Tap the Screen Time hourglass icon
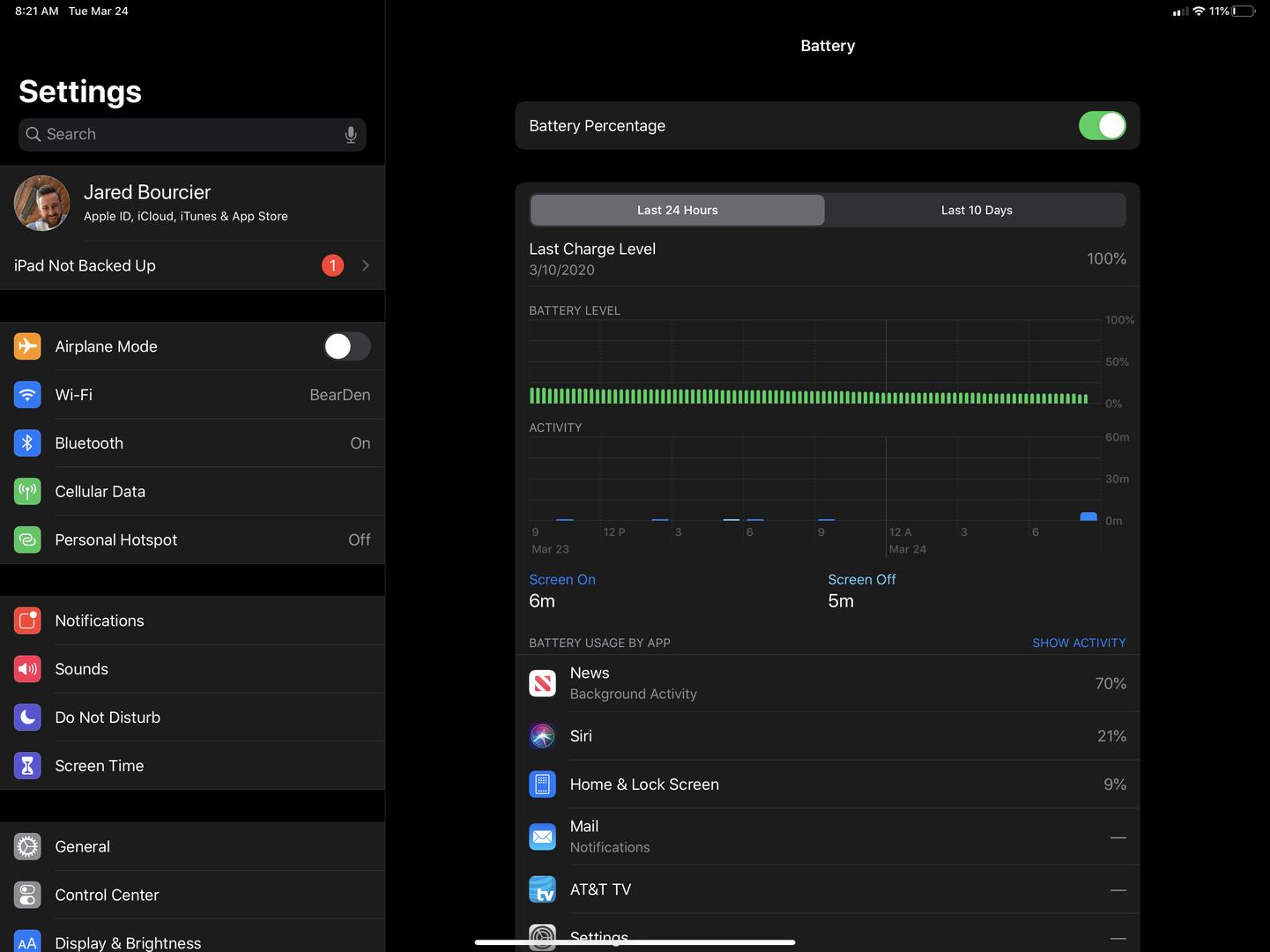This screenshot has height=952, width=1270. pyautogui.click(x=27, y=766)
